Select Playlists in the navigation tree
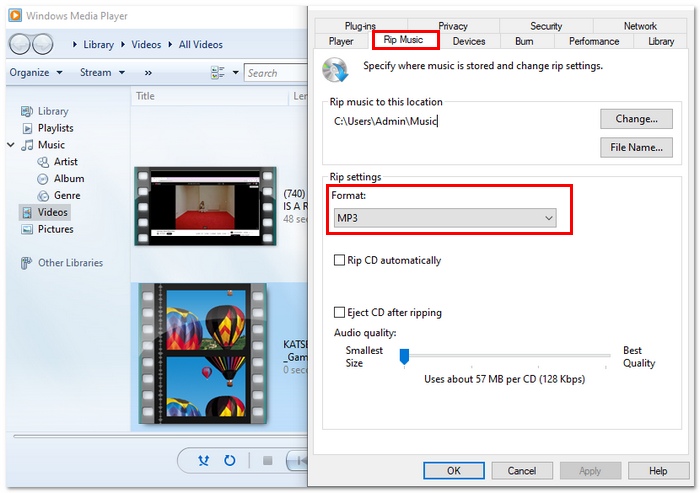The width and height of the screenshot is (700, 493). tap(55, 128)
